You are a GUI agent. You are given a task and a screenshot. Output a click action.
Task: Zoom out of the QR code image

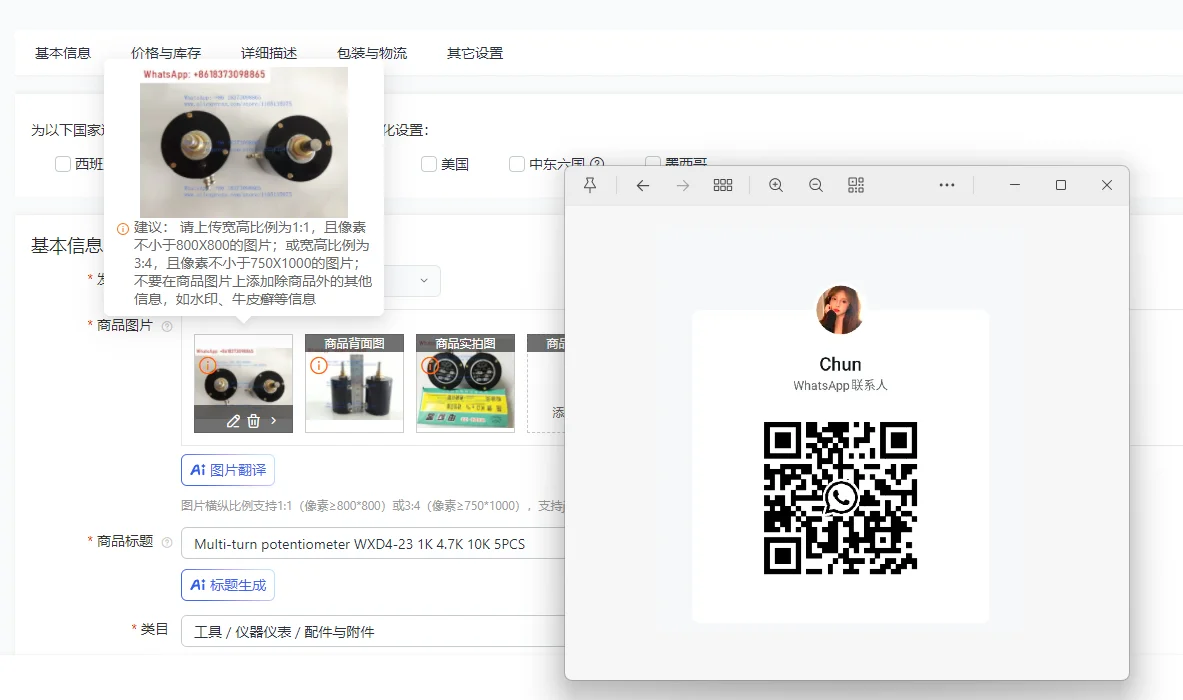coord(816,185)
